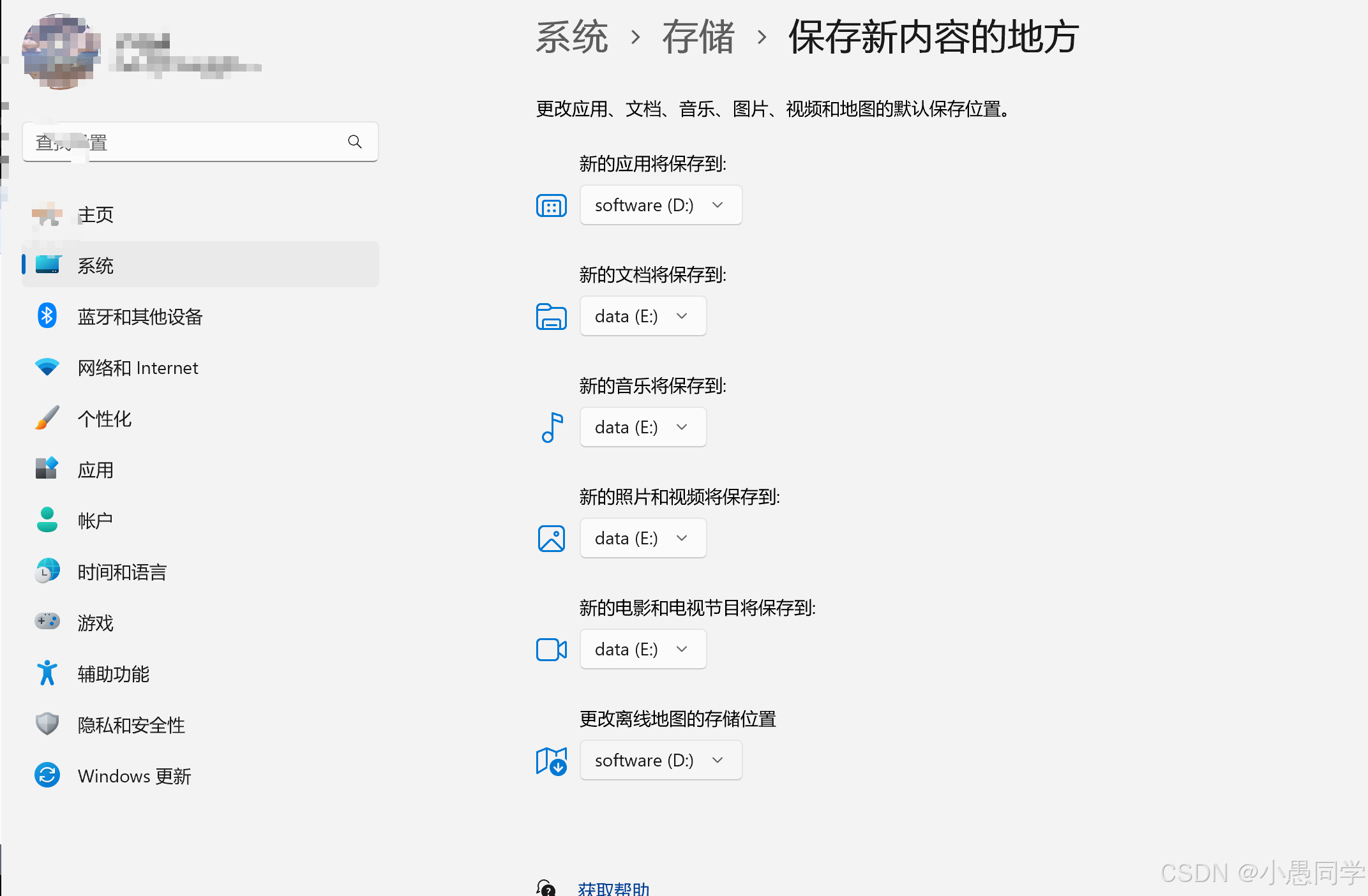Click the Bluetooth icon in sidebar
This screenshot has width=1368, height=896.
coord(47,316)
